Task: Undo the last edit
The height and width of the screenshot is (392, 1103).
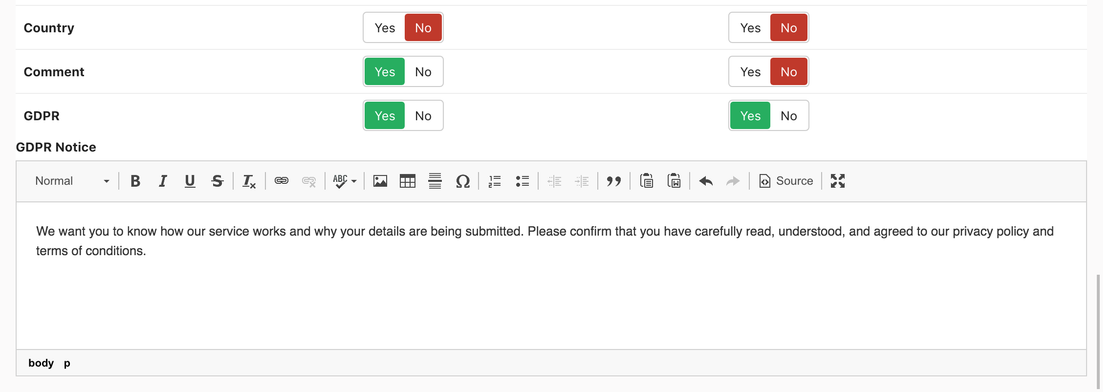Action: (706, 181)
